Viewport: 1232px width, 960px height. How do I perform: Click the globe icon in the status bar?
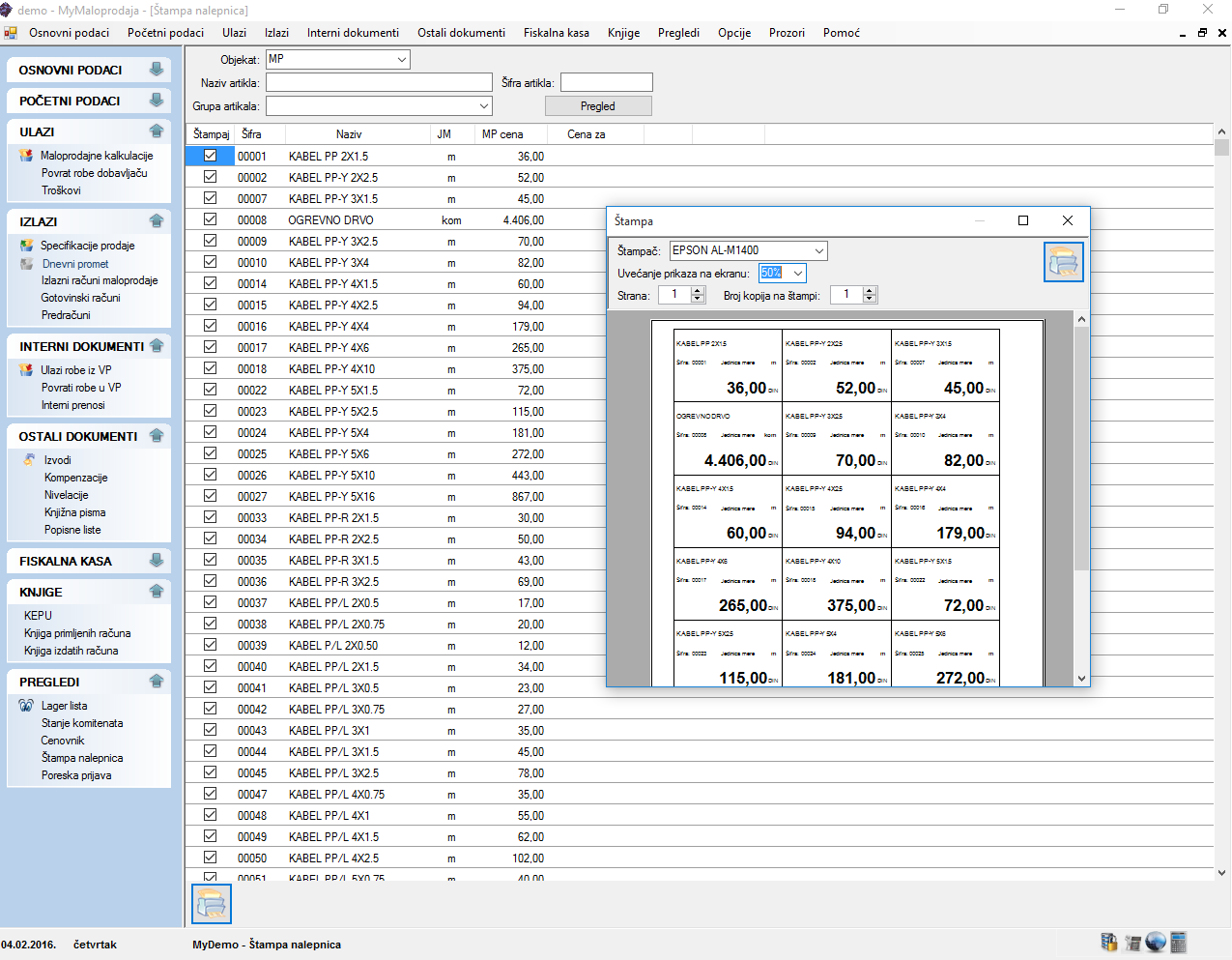pyautogui.click(x=1156, y=943)
